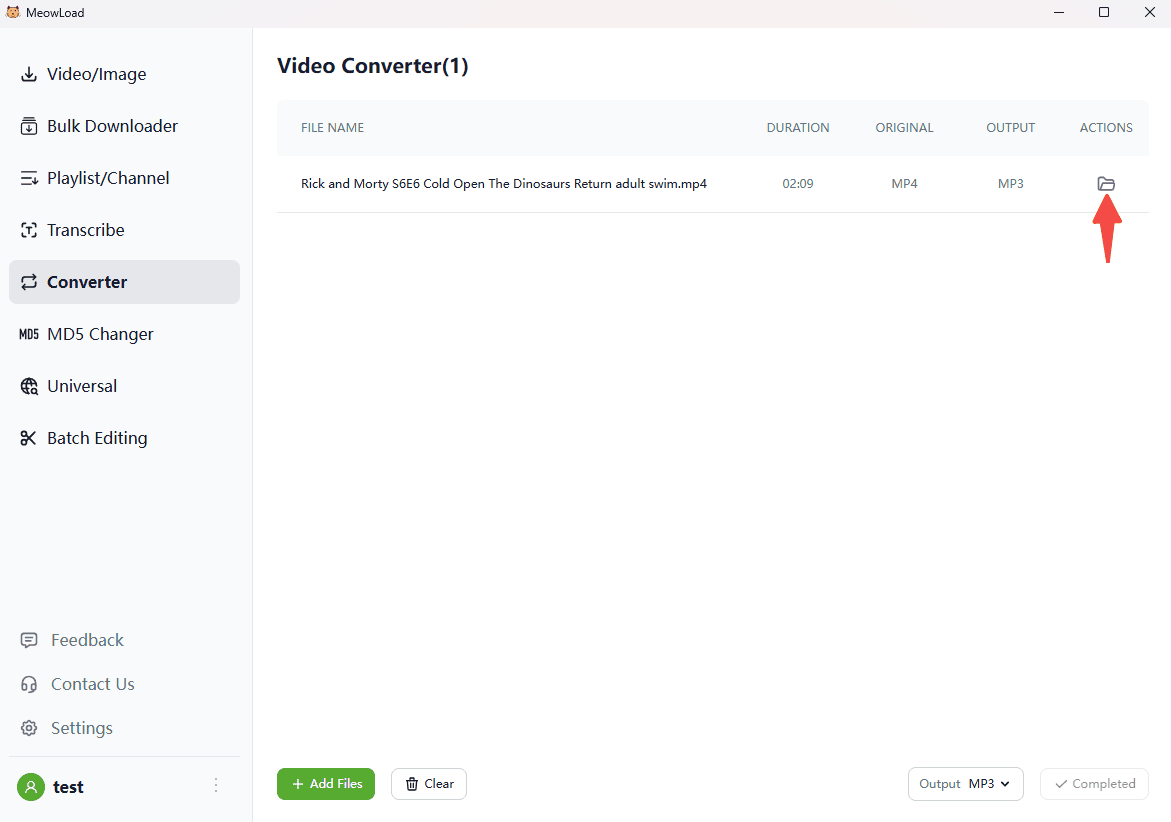1171x822 pixels.
Task: Open Settings from the sidebar
Action: pyautogui.click(x=81, y=728)
